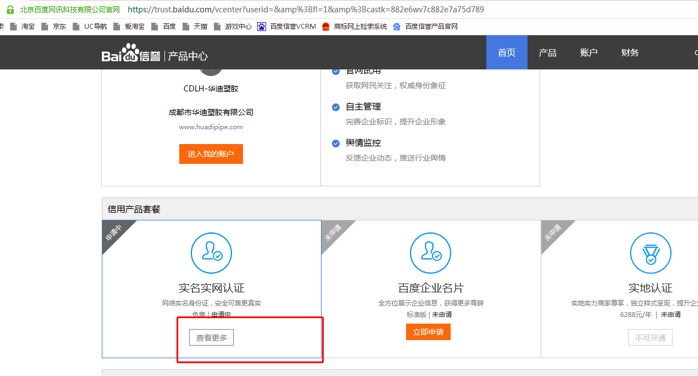
Task: Open the UC导航 bookmark
Action: (90, 27)
